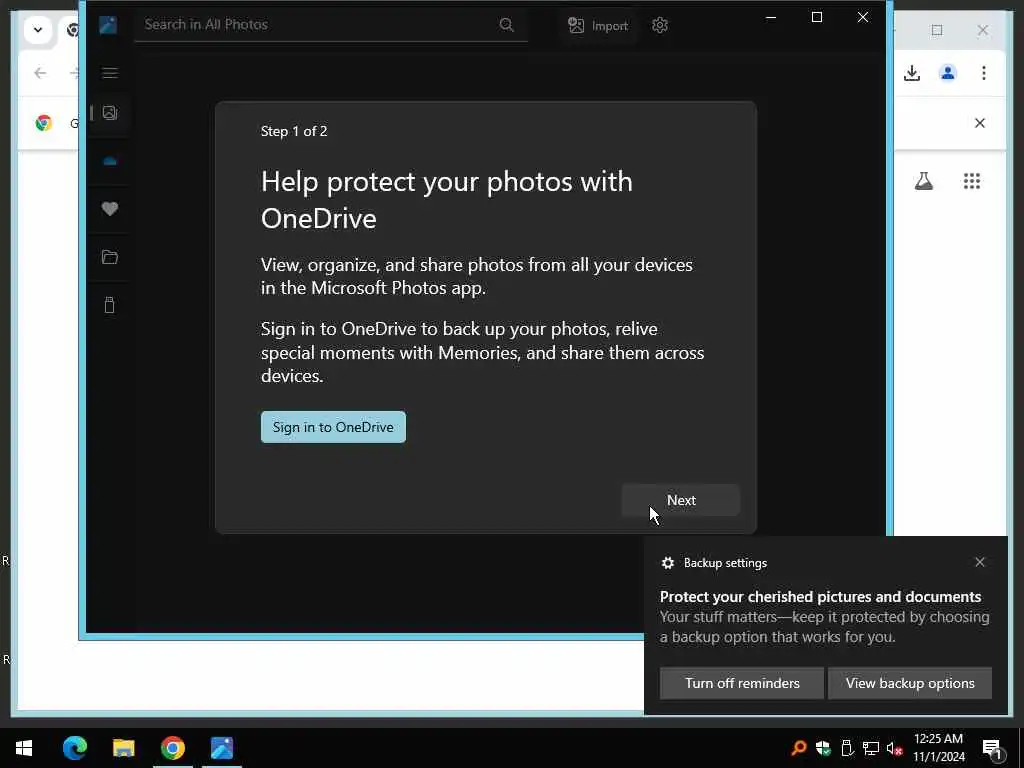
Task: Launch Microsoft Edge from taskbar
Action: point(74,748)
